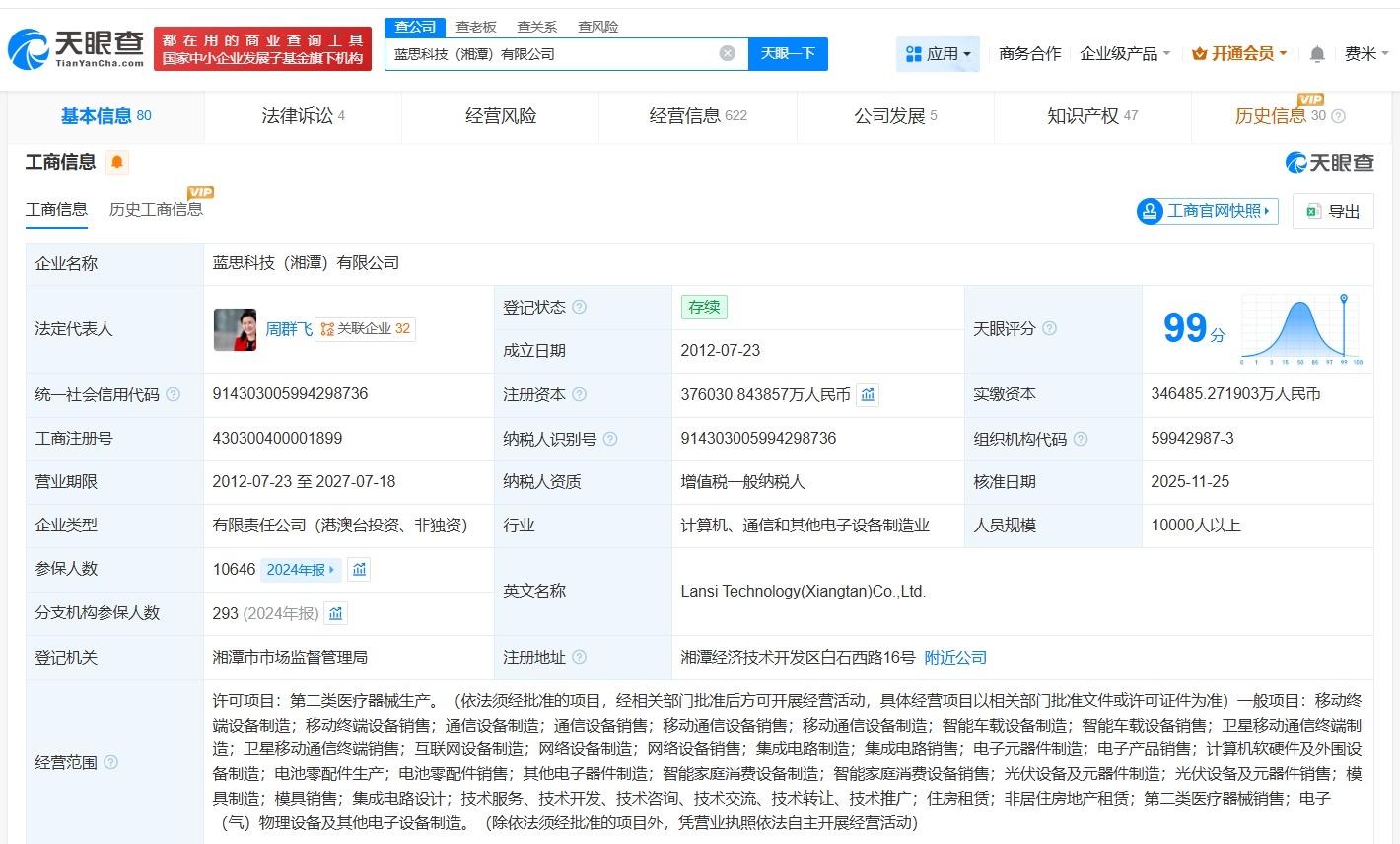Click the bell reminder icon beside 工商信息 heading
Image resolution: width=1400 pixels, height=844 pixels.
(x=117, y=162)
